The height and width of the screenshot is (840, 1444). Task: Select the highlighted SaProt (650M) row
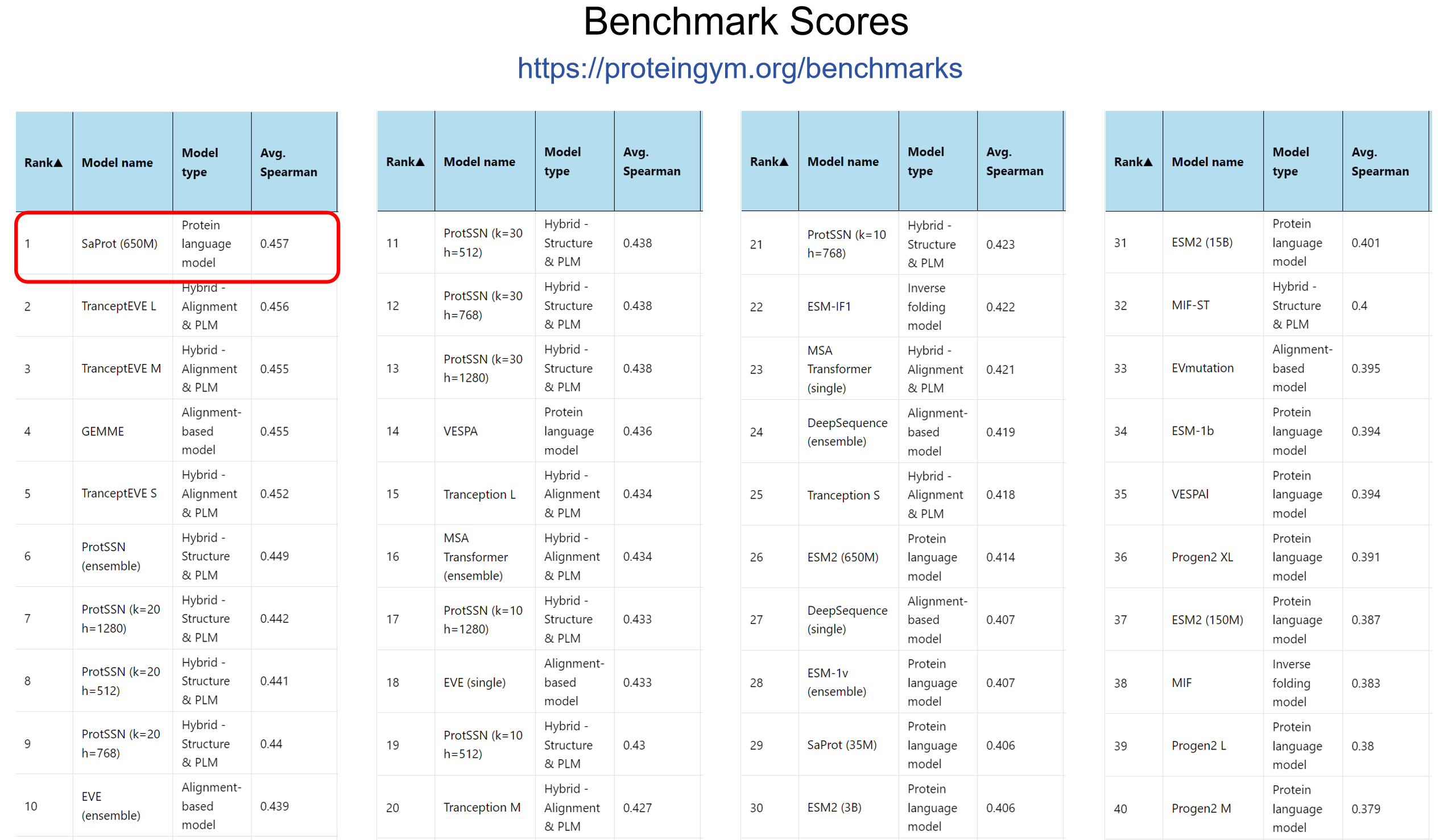pyautogui.click(x=119, y=244)
